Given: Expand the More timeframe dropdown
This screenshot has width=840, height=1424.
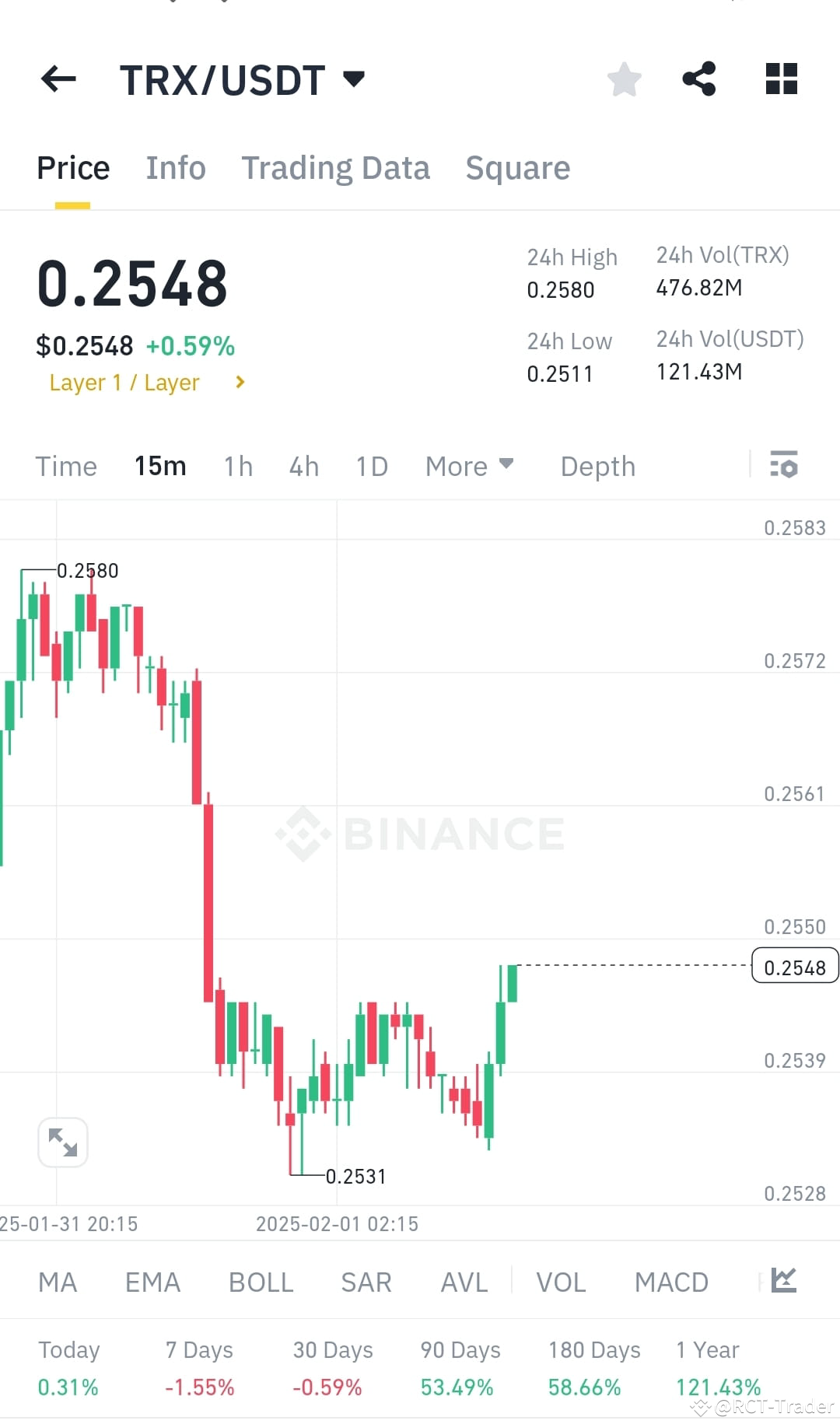Looking at the screenshot, I should [x=469, y=465].
